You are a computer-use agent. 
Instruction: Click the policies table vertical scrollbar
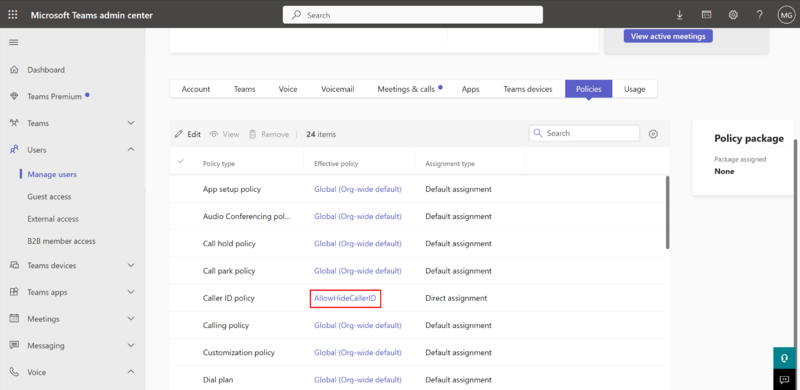[668, 213]
